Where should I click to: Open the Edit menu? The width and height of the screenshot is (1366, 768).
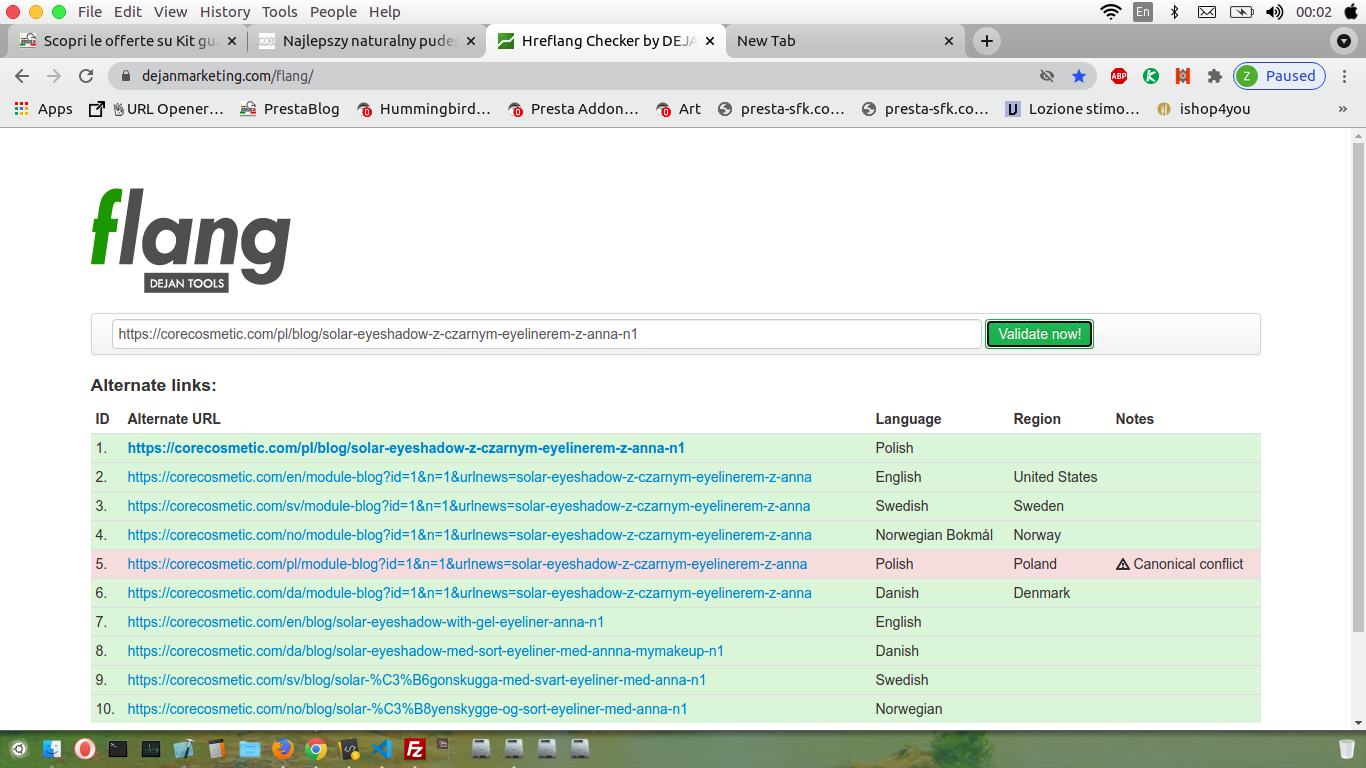pos(127,12)
